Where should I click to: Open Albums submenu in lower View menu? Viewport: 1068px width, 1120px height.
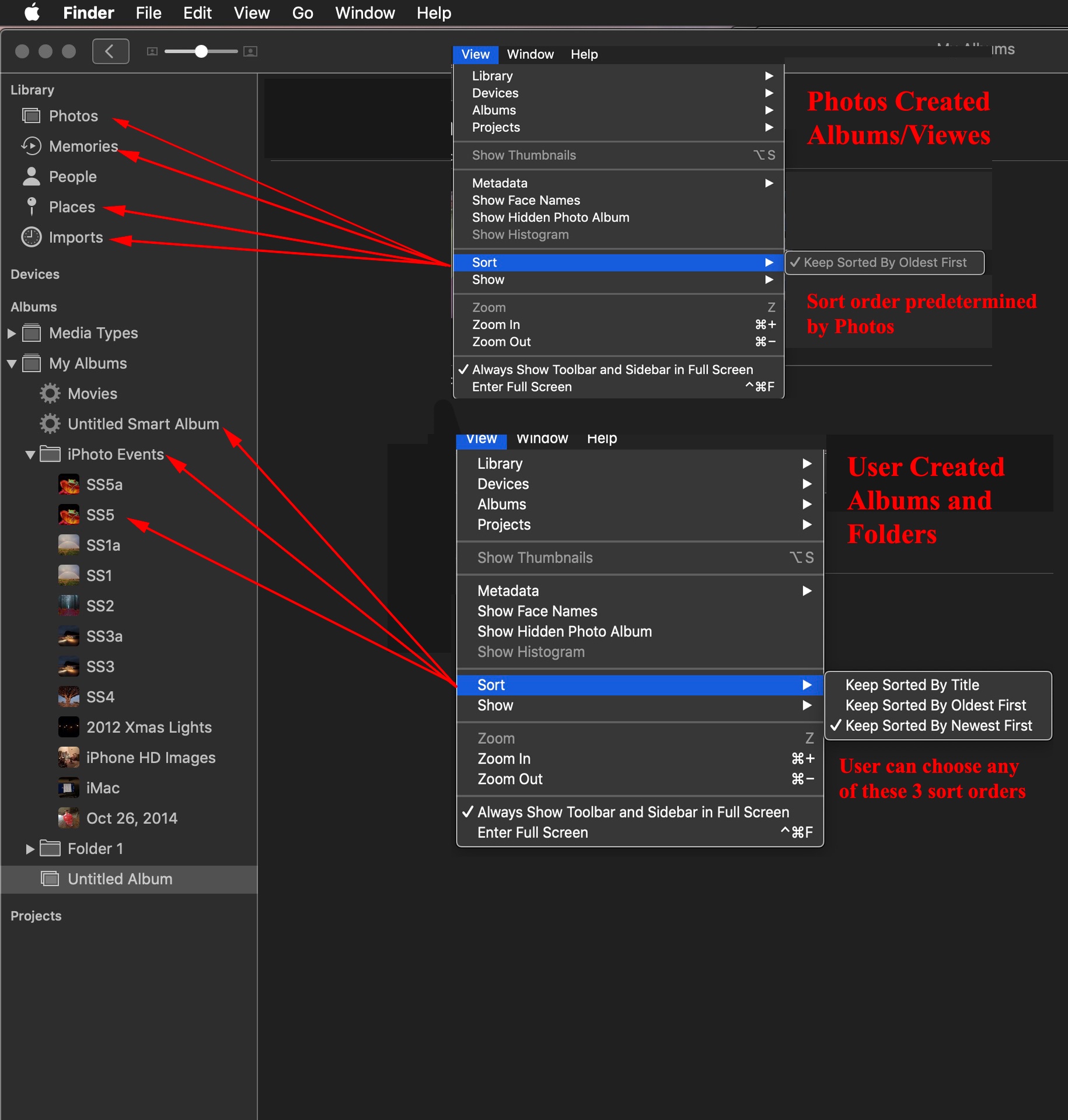(640, 504)
